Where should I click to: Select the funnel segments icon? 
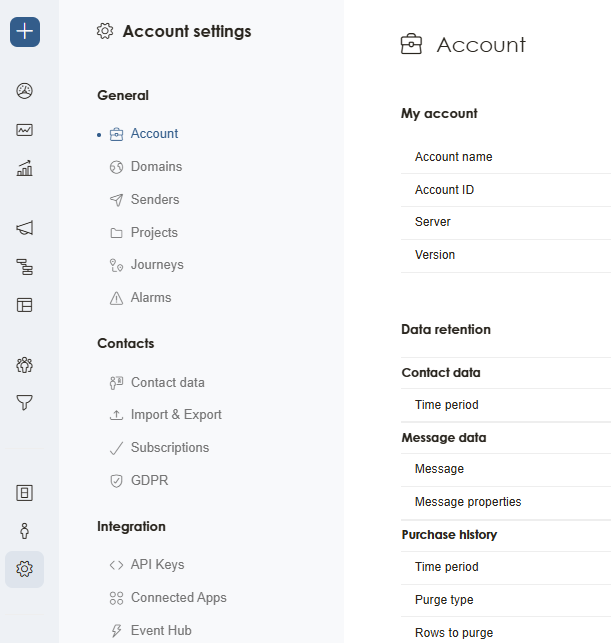25,403
